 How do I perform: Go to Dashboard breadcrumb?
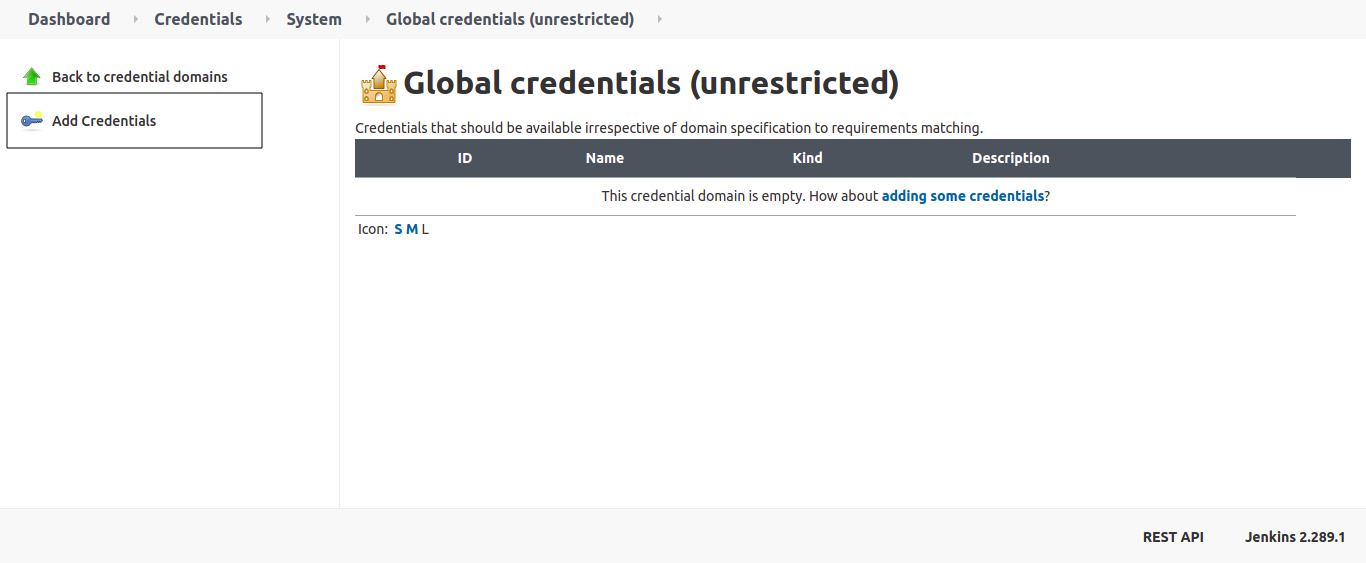coord(69,19)
